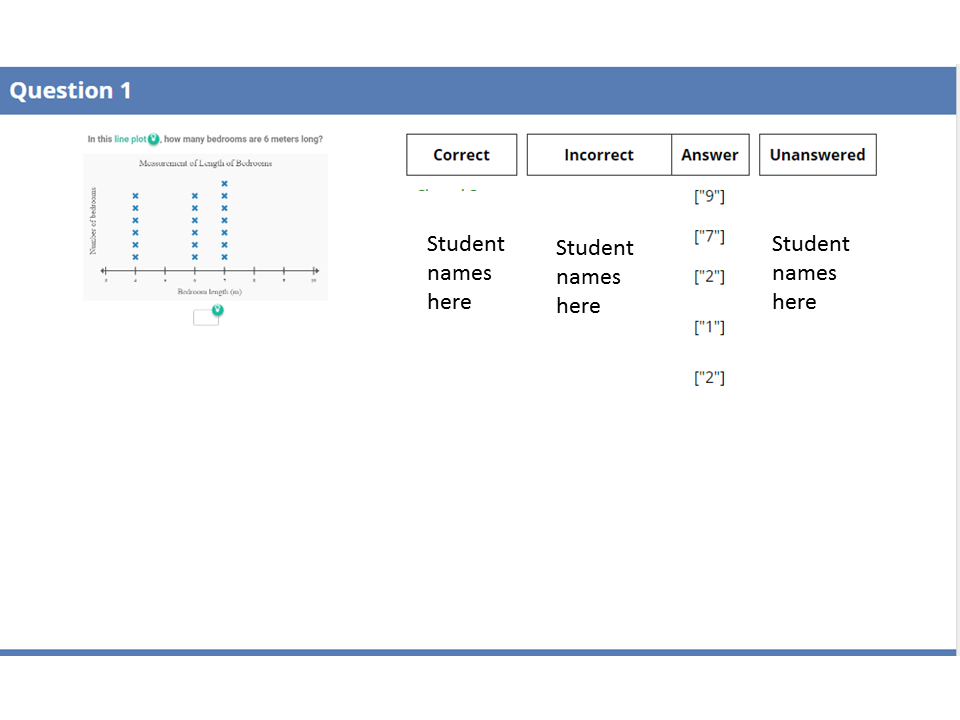Open the 'line plot' hyperlink
Image resolution: width=960 pixels, height=720 pixels.
pos(131,138)
